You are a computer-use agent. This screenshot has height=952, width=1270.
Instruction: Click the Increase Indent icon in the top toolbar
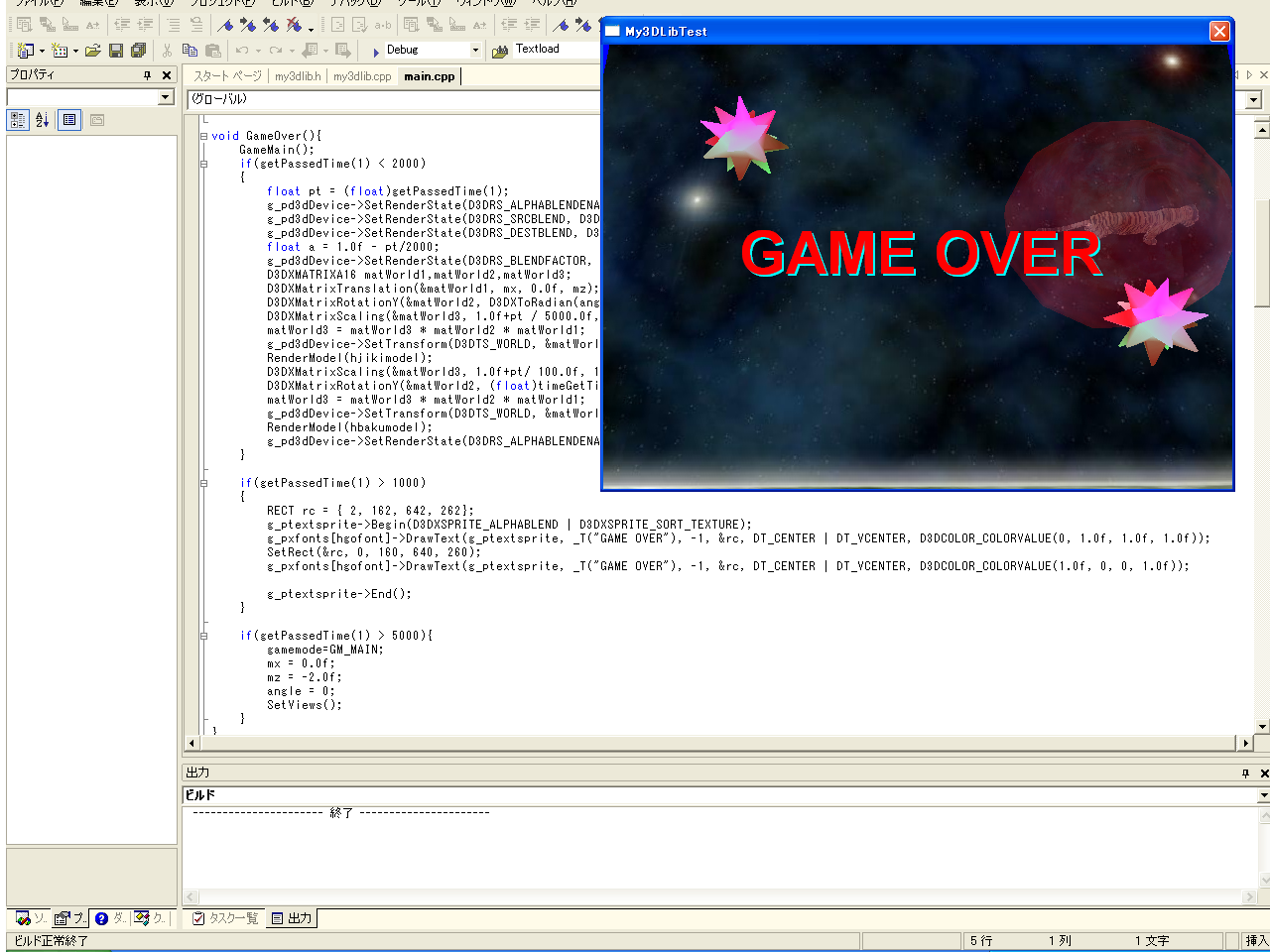(x=145, y=25)
